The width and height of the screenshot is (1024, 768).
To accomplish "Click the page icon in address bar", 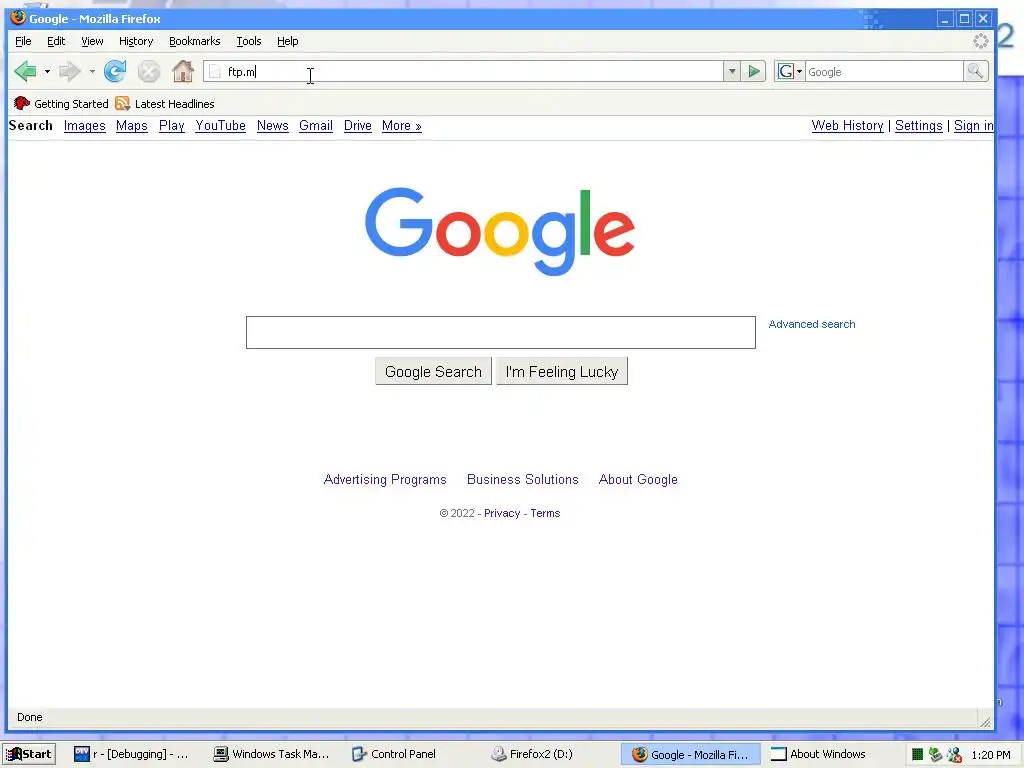I will pyautogui.click(x=215, y=72).
